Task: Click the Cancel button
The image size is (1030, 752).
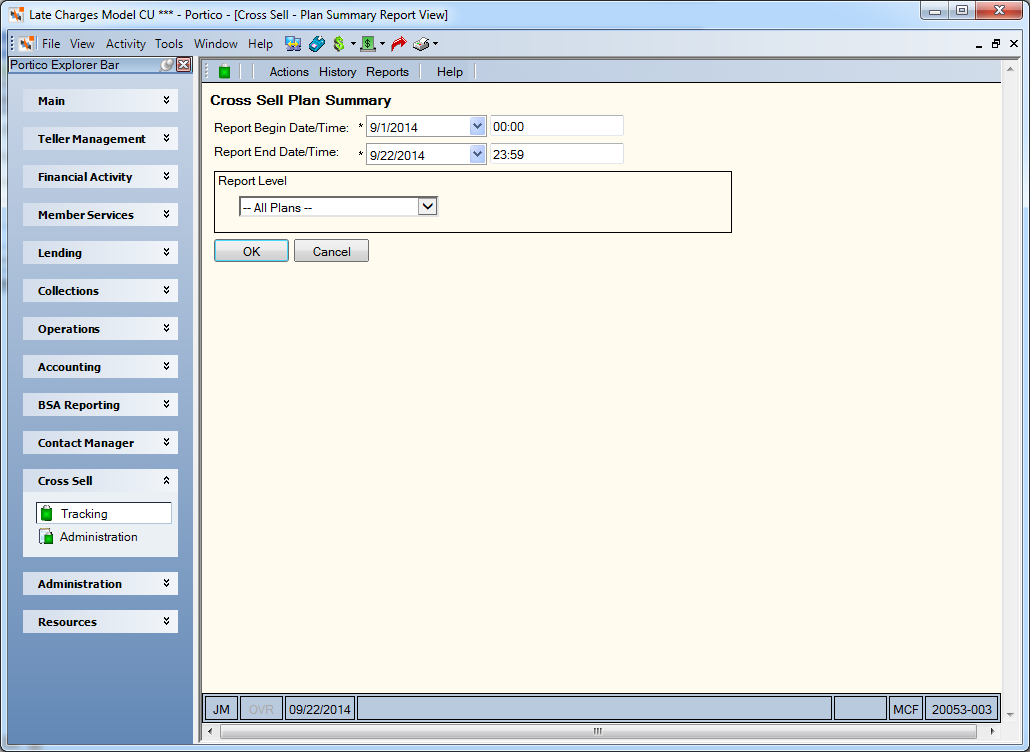Action: coord(331,251)
